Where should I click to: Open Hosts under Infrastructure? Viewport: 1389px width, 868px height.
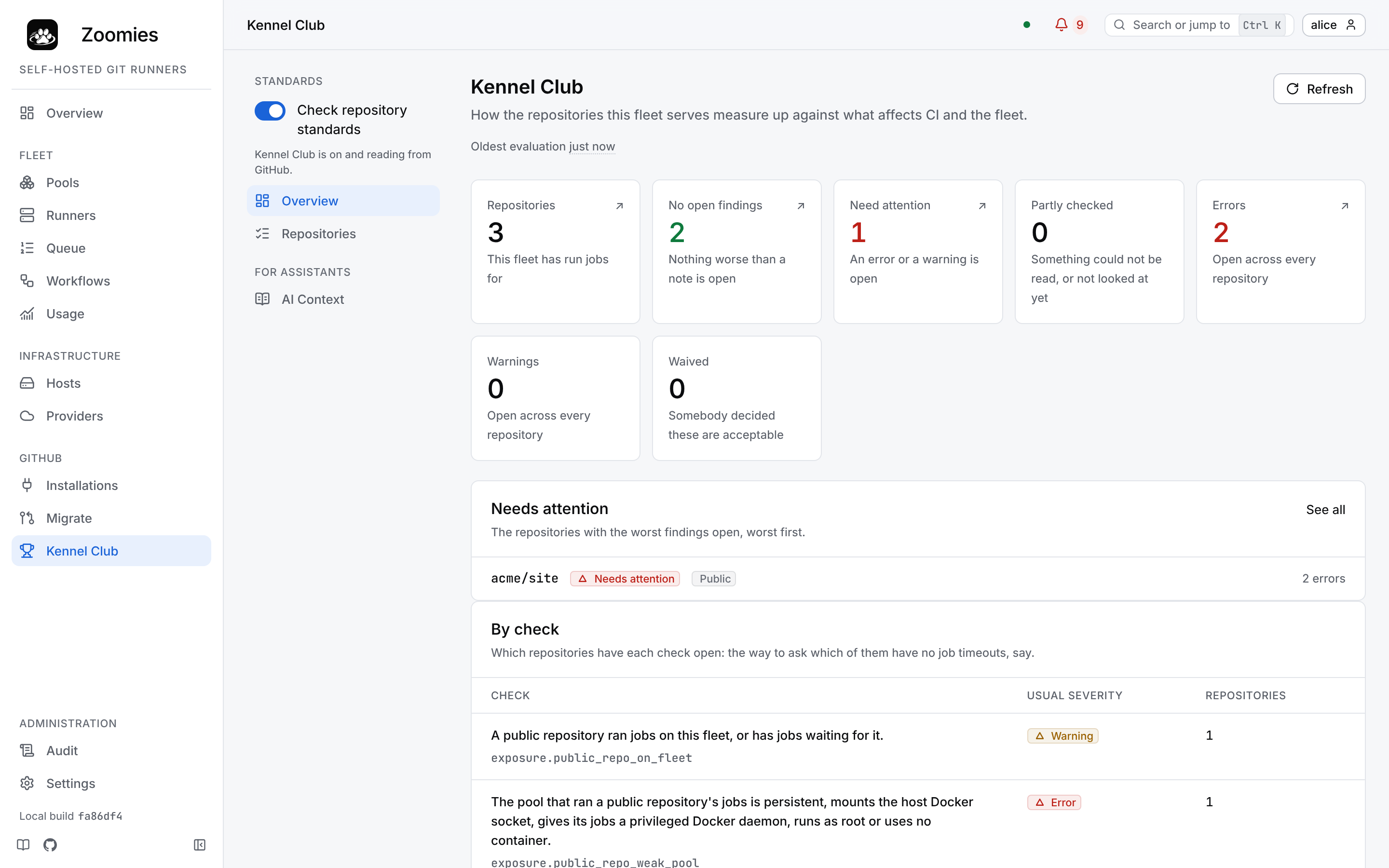(x=111, y=383)
